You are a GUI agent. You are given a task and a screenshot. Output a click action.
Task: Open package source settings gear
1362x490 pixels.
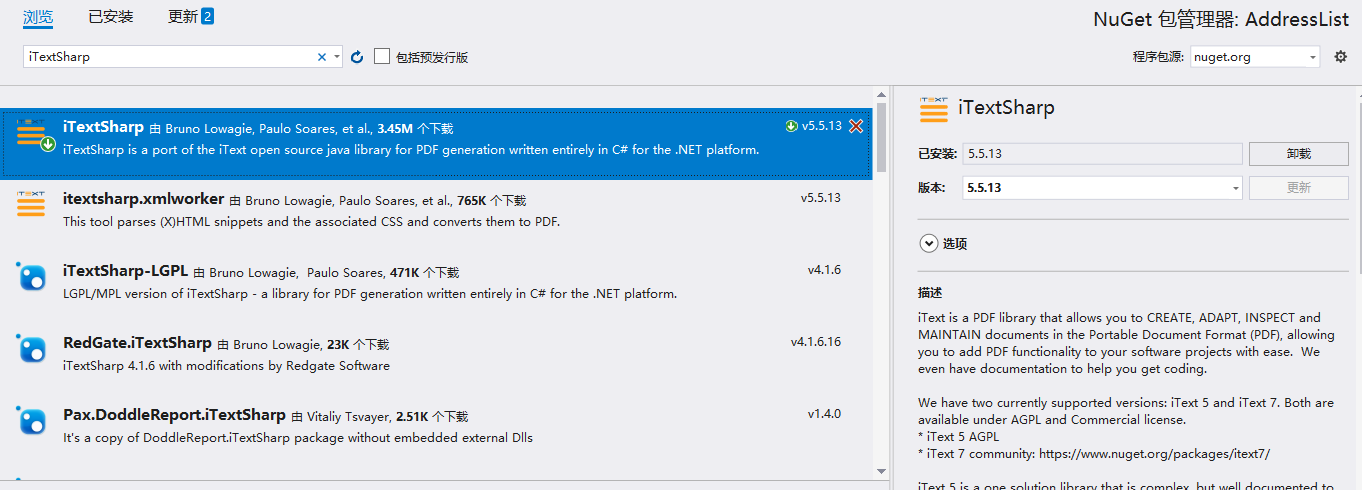pos(1341,57)
